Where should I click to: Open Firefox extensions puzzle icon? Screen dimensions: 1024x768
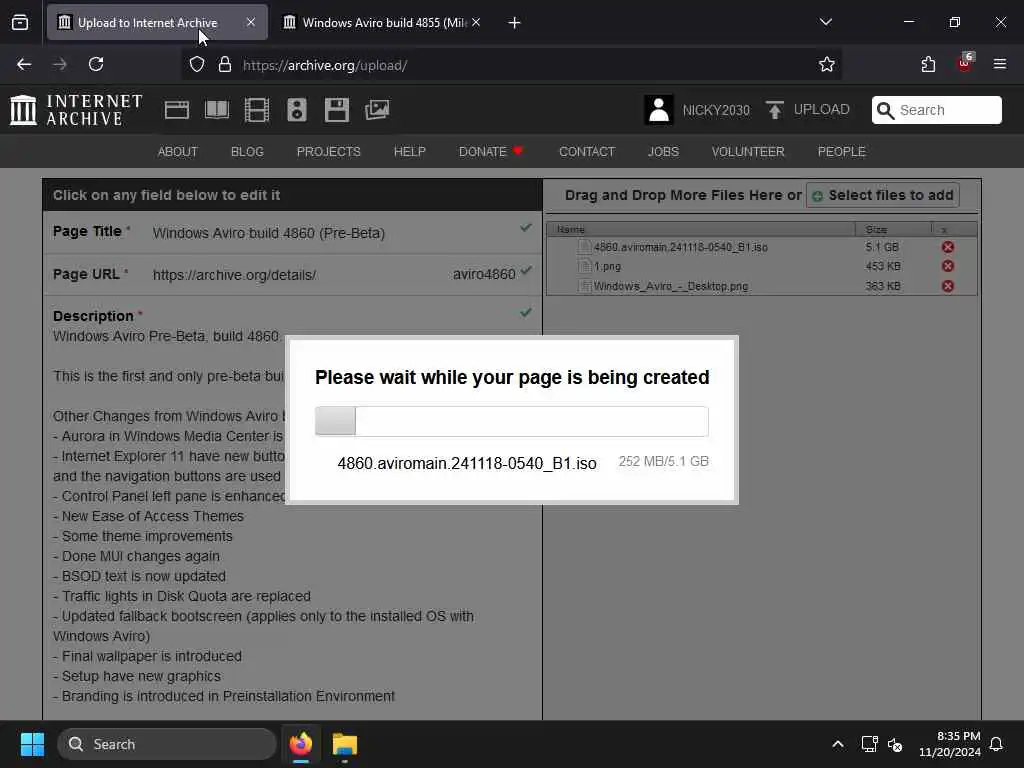pyautogui.click(x=928, y=64)
